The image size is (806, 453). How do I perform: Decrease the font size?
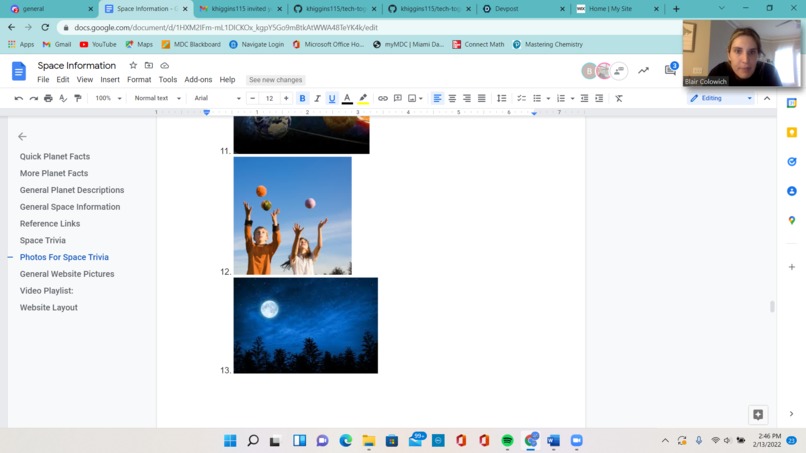pos(252,98)
